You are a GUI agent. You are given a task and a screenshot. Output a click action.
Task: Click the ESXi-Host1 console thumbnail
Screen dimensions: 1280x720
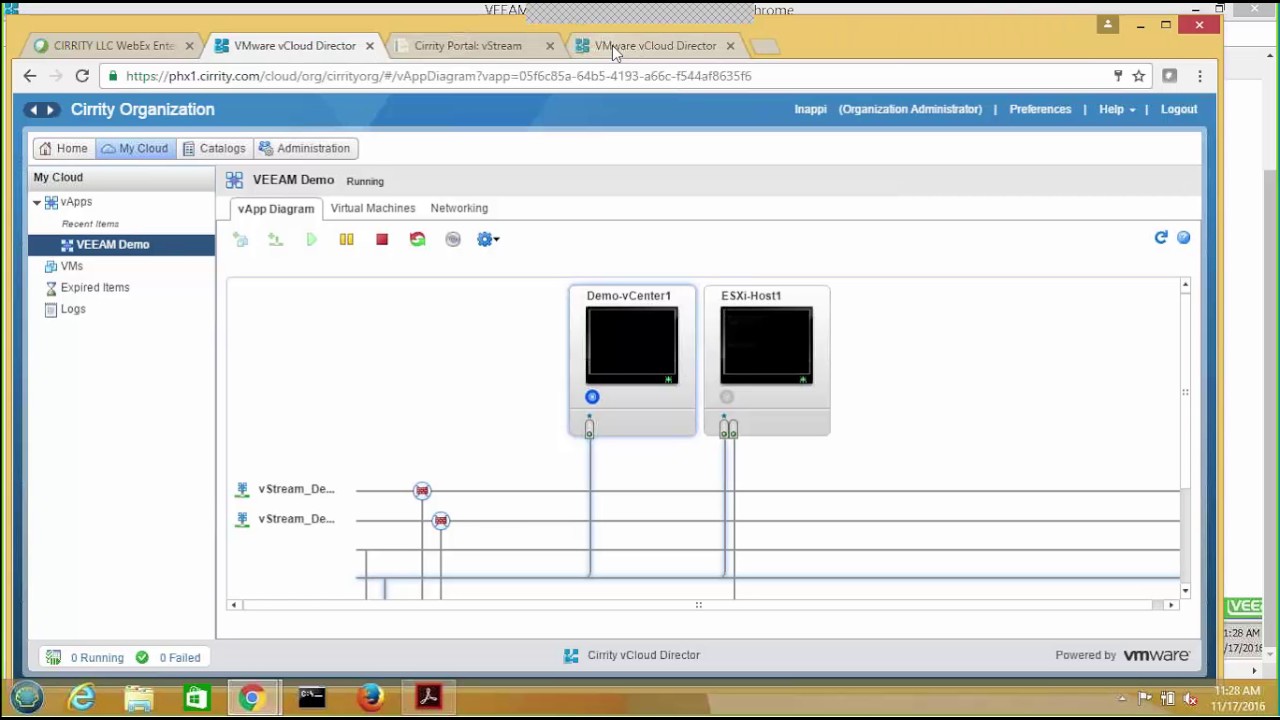tap(767, 346)
